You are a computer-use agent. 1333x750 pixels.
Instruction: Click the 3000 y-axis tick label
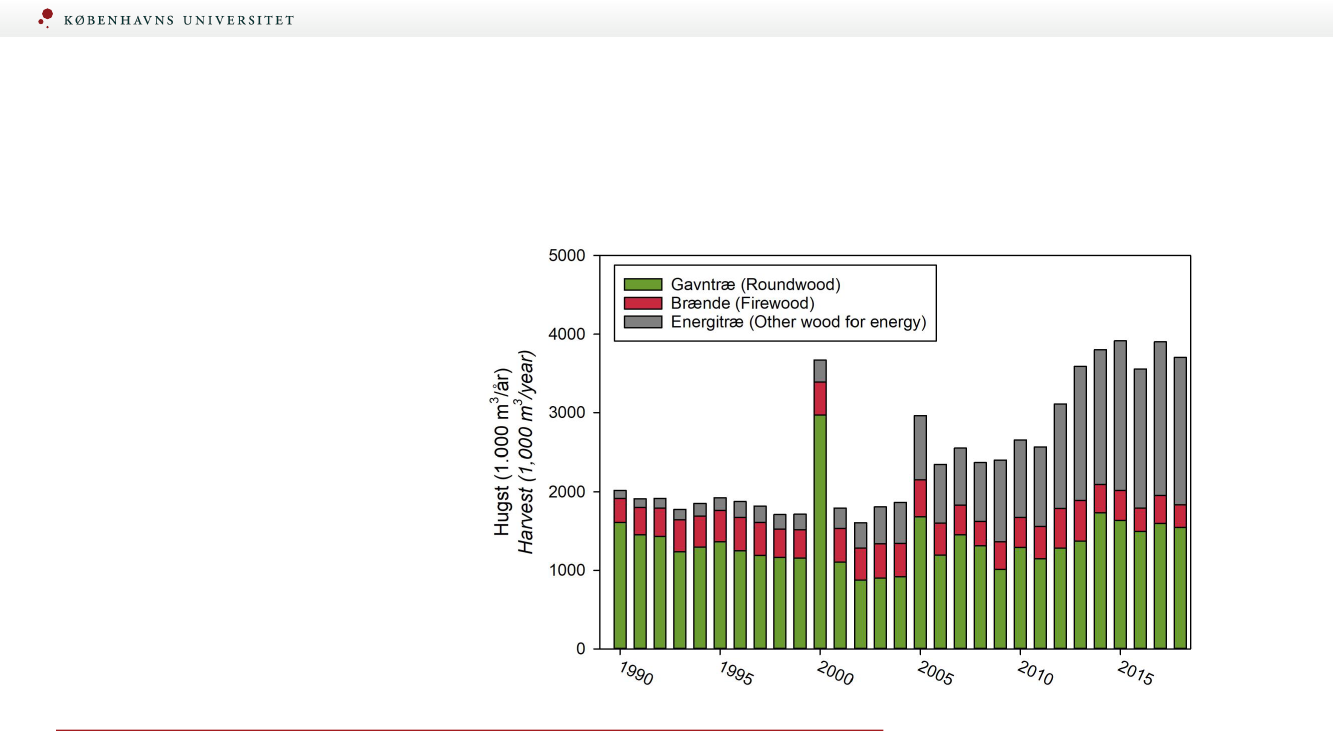tap(566, 413)
